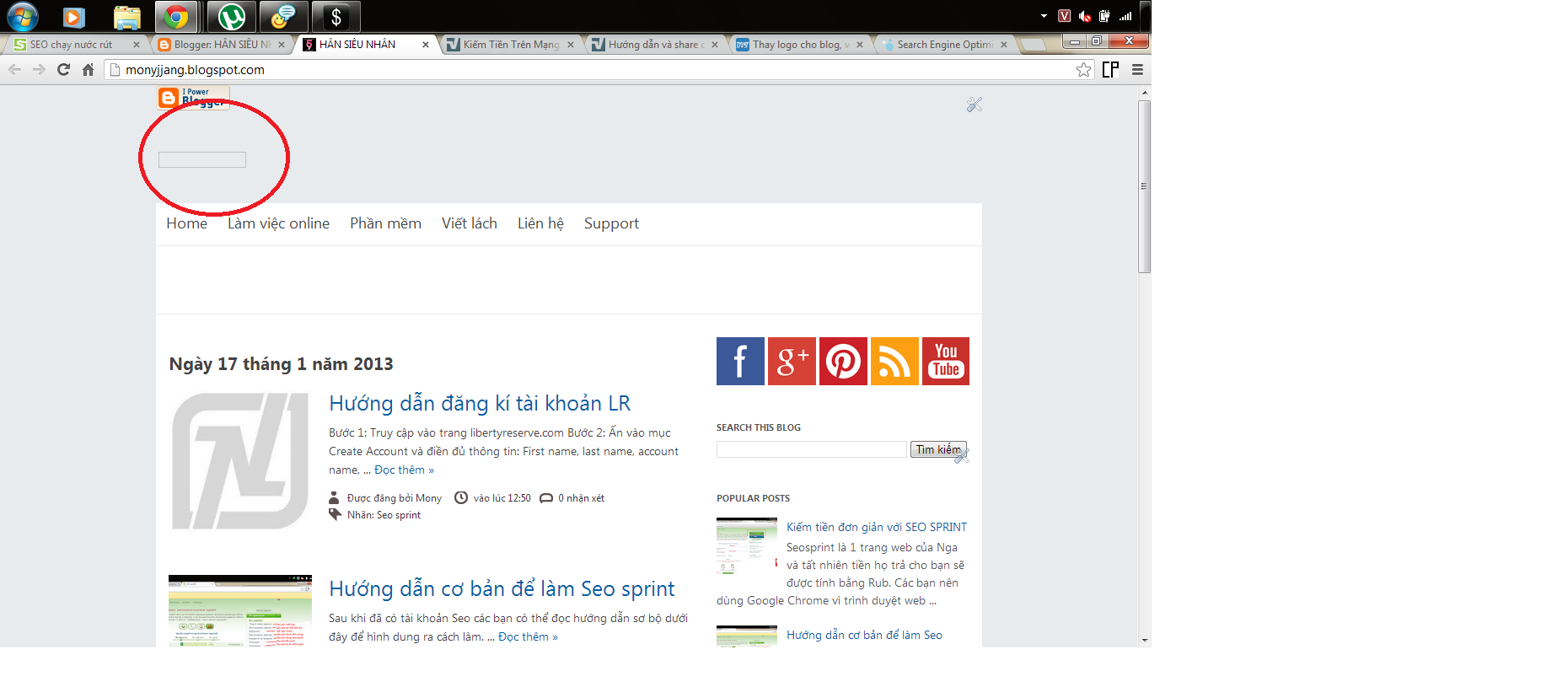Open the Chrome menu button
Viewport: 1568px width, 698px height.
(x=1137, y=70)
